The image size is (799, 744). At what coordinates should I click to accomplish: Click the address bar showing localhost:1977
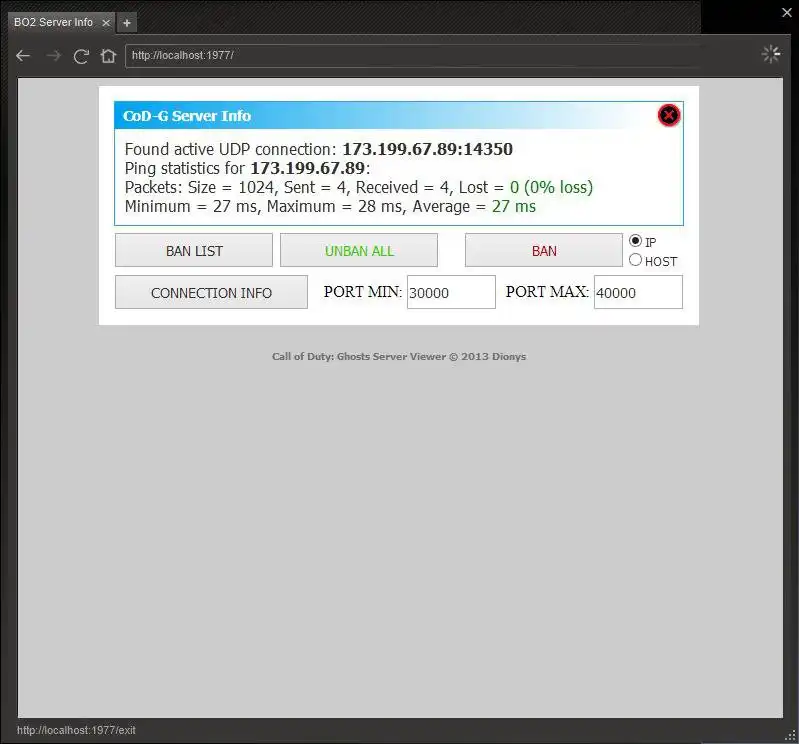pos(413,56)
